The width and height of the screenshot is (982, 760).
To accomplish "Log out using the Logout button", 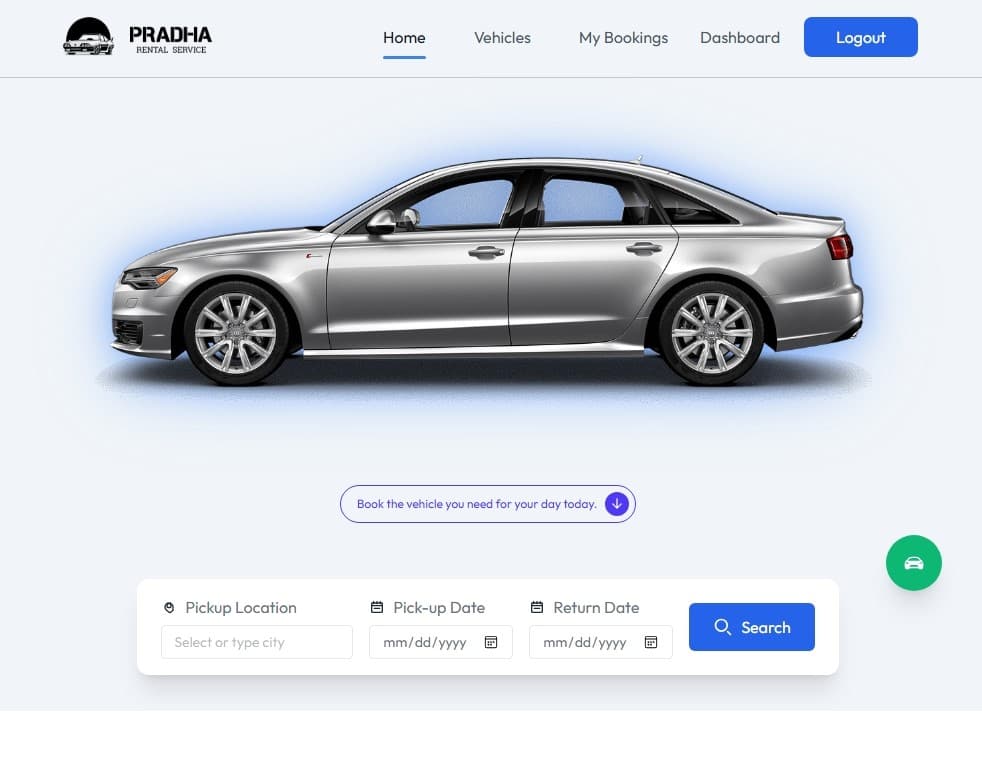I will tap(861, 37).
